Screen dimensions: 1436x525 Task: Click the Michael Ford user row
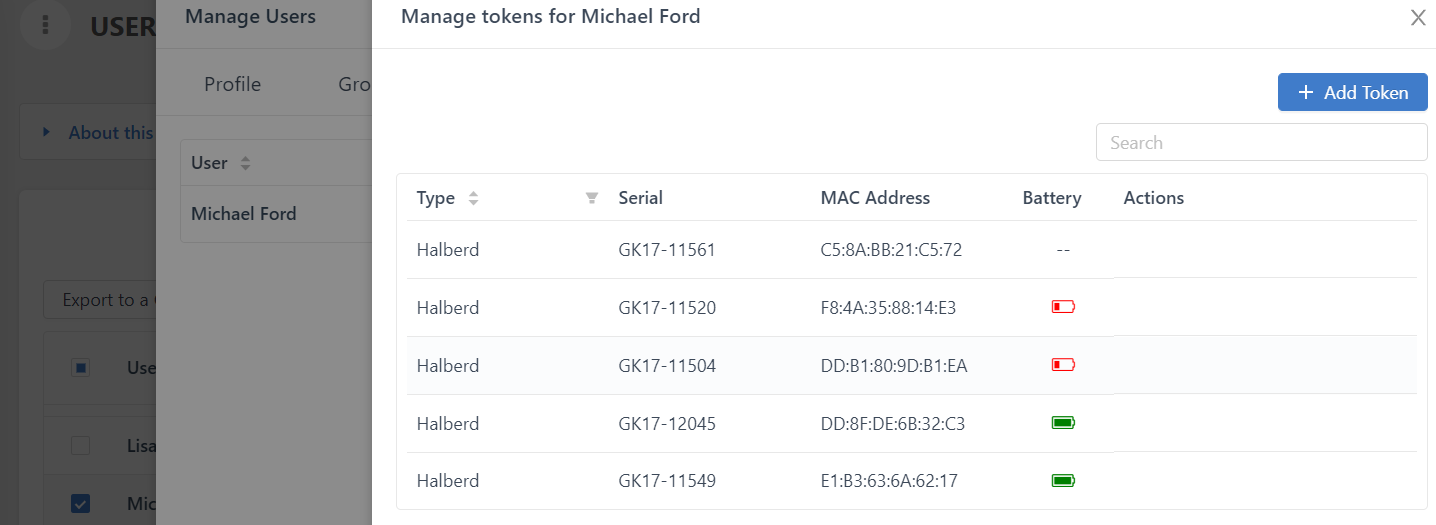243,213
